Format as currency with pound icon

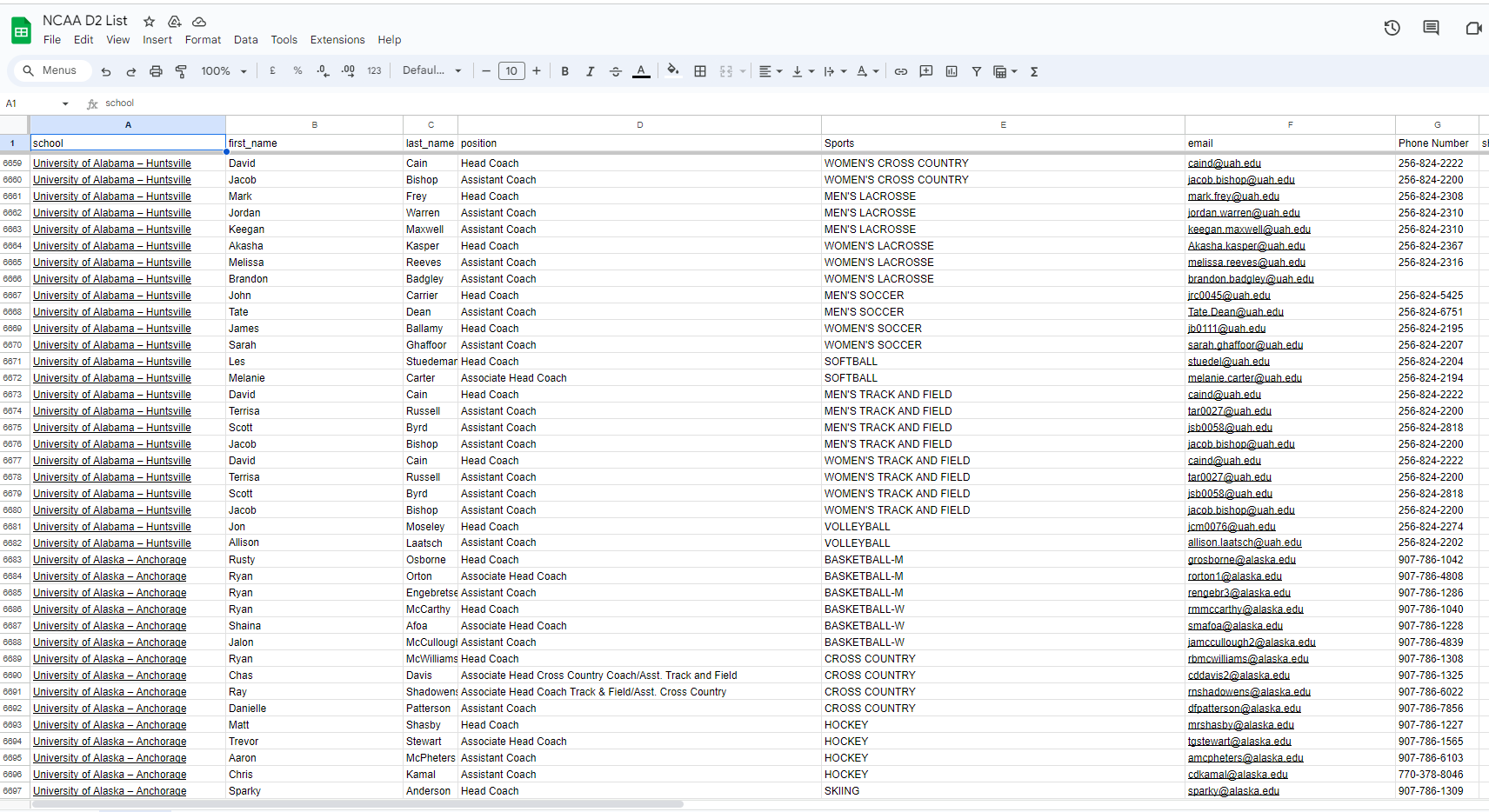click(x=272, y=71)
